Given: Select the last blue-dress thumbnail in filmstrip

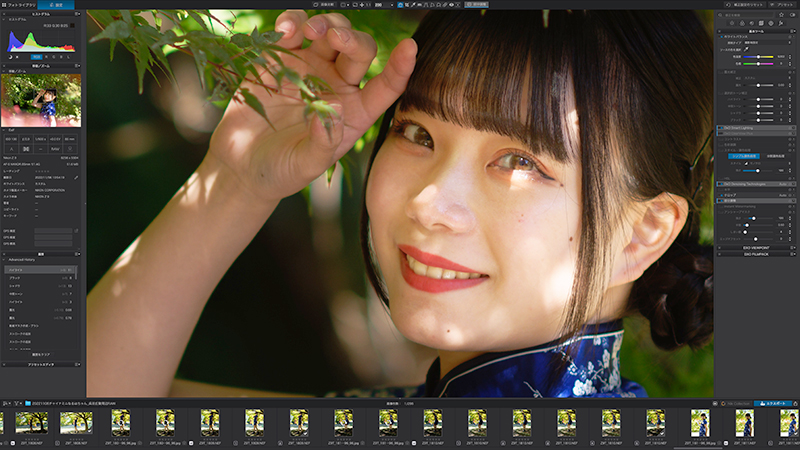Looking at the screenshot, I should pos(789,423).
